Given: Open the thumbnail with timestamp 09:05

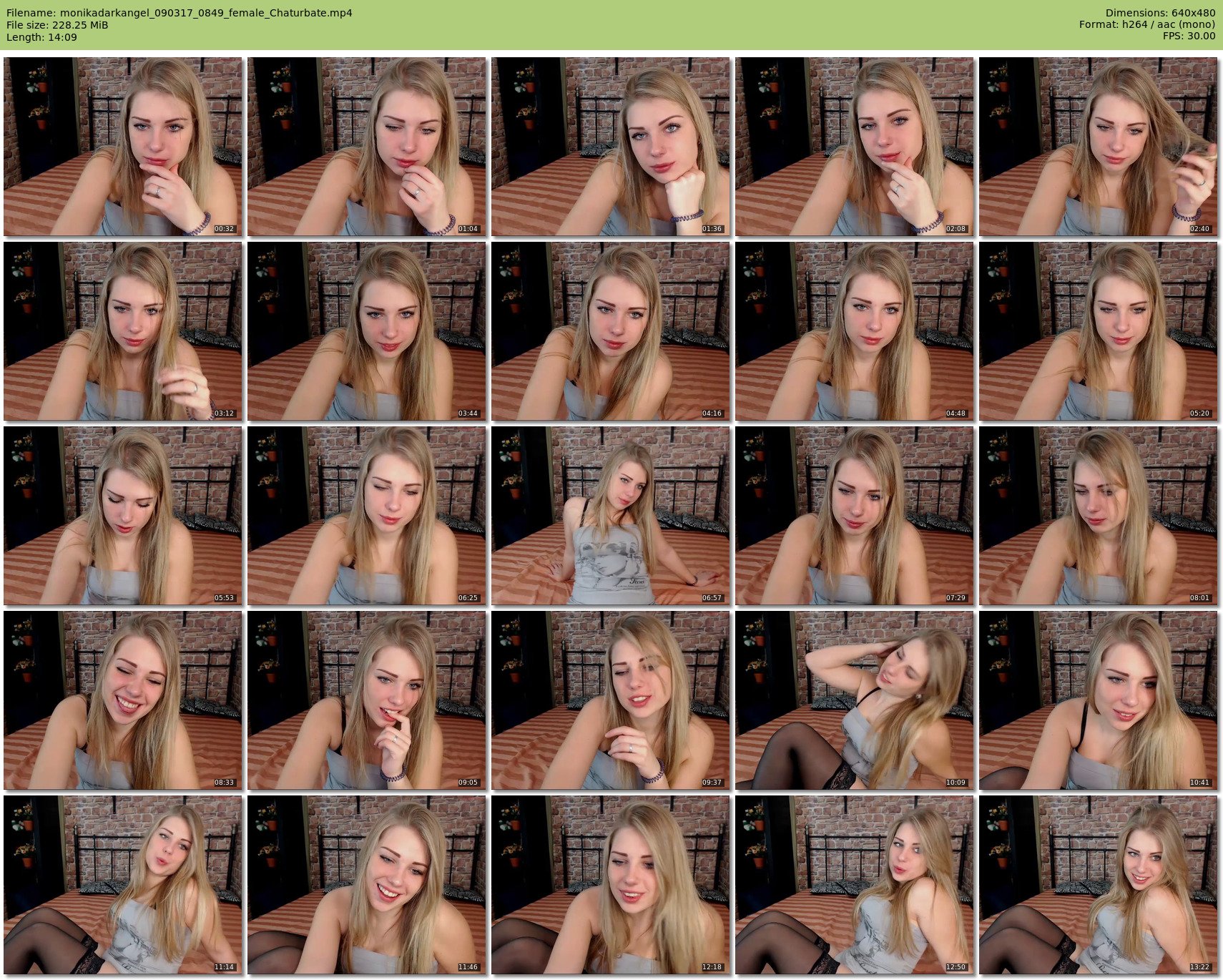Looking at the screenshot, I should point(367,700).
